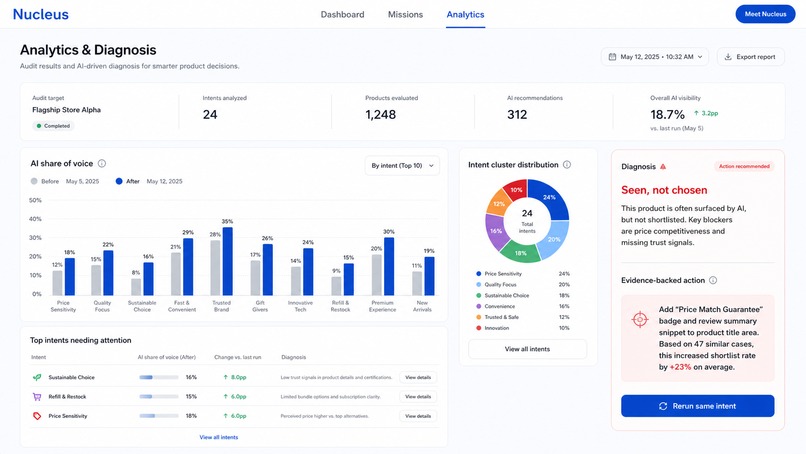The width and height of the screenshot is (806, 454).
Task: Click the calendar icon in date selector
Action: click(x=612, y=57)
